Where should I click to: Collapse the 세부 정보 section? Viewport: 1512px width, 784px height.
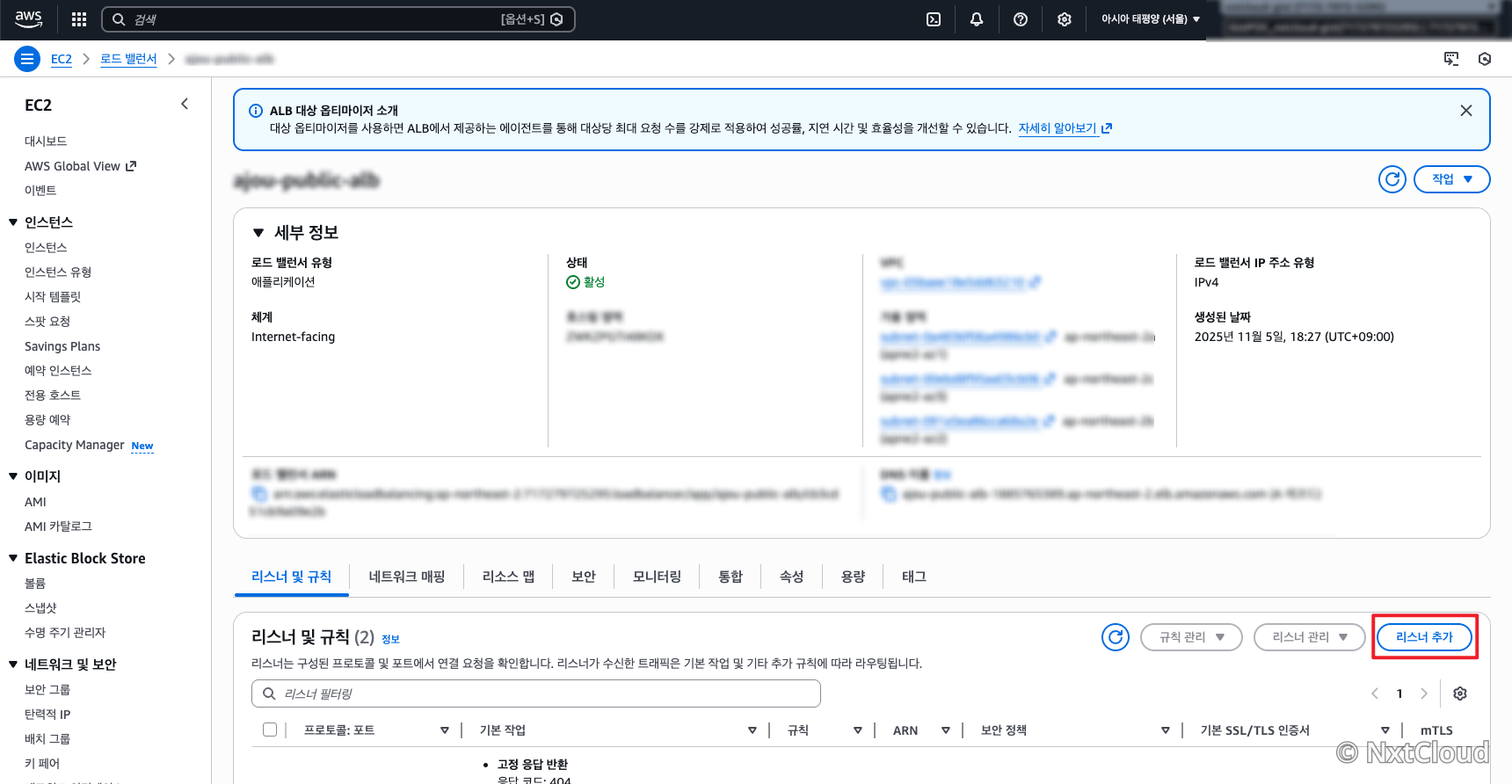[258, 233]
